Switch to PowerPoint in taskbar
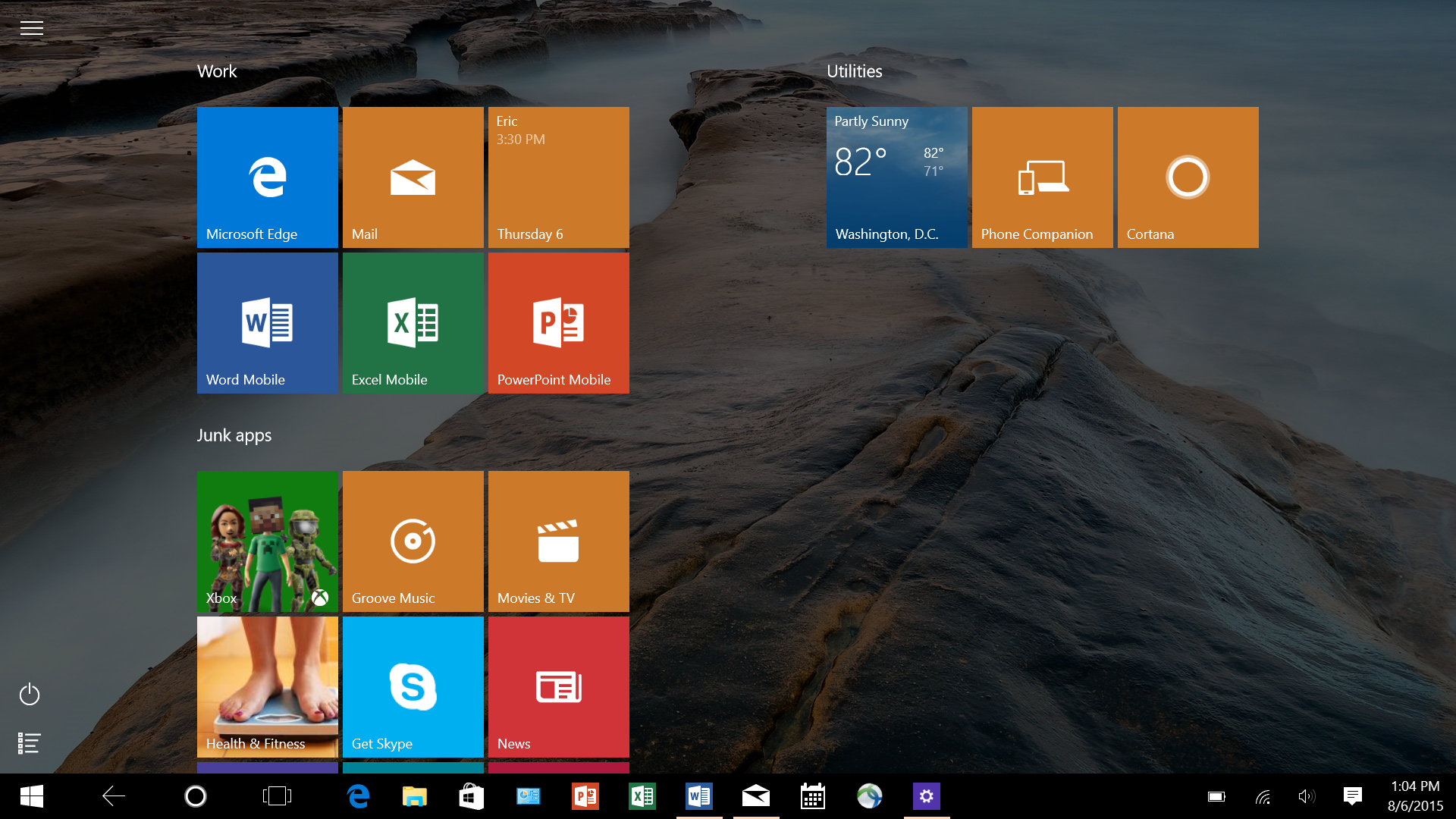 tap(585, 796)
